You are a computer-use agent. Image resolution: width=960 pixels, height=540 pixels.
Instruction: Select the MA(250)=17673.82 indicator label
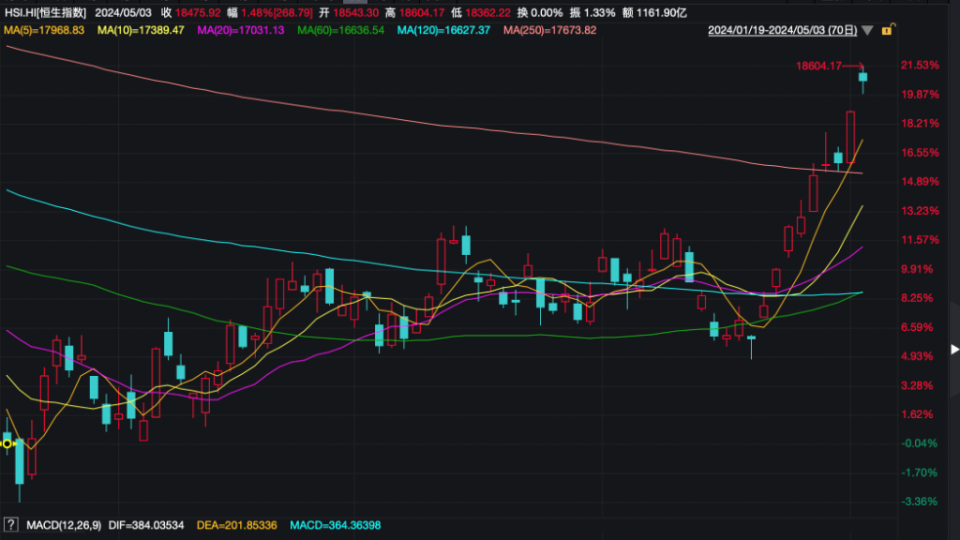(x=550, y=30)
